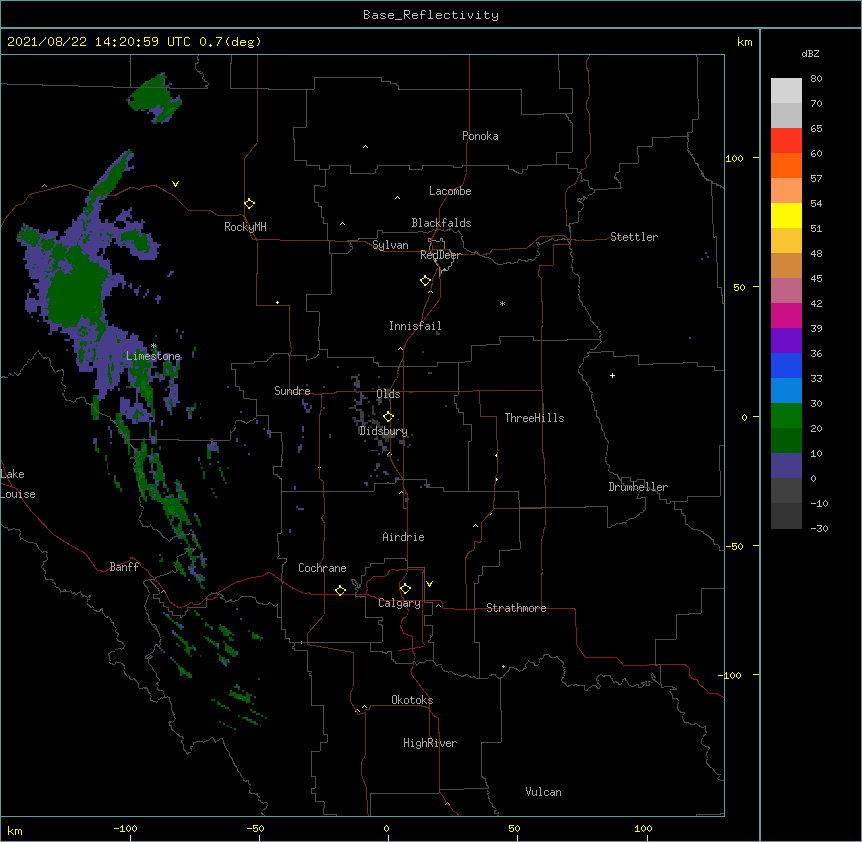The image size is (862, 842).
Task: Click the Stettler city label
Action: [x=634, y=237]
